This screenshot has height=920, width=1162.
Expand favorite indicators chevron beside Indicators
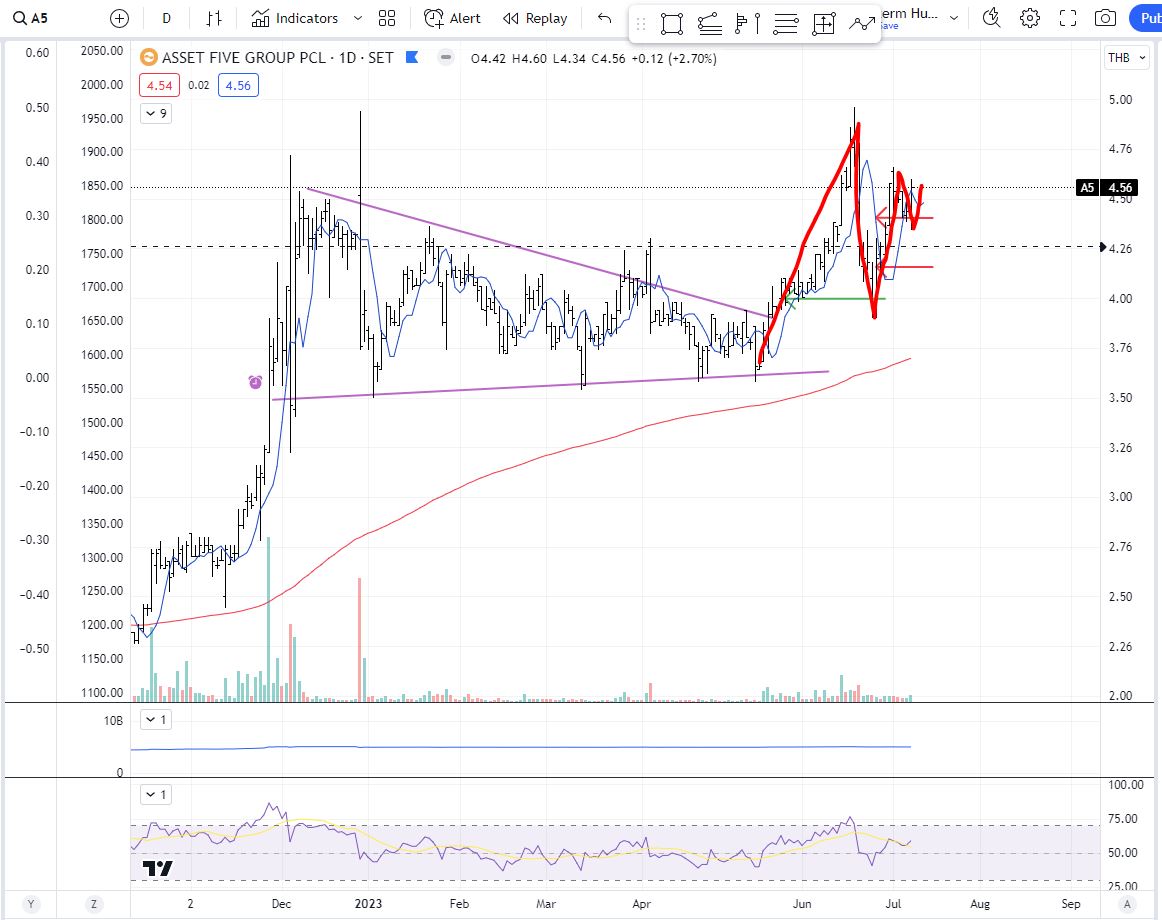(x=358, y=19)
